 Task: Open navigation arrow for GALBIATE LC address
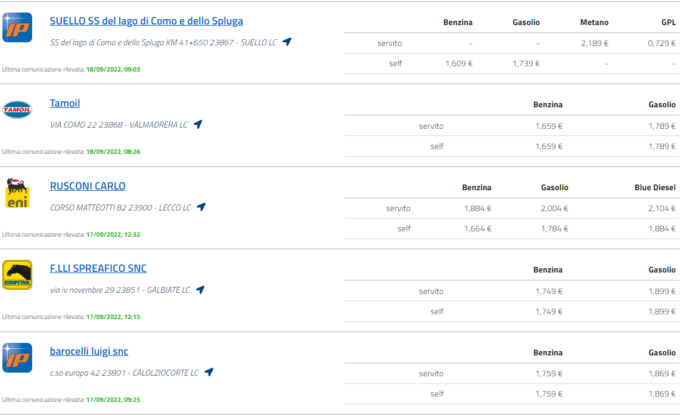[200, 290]
